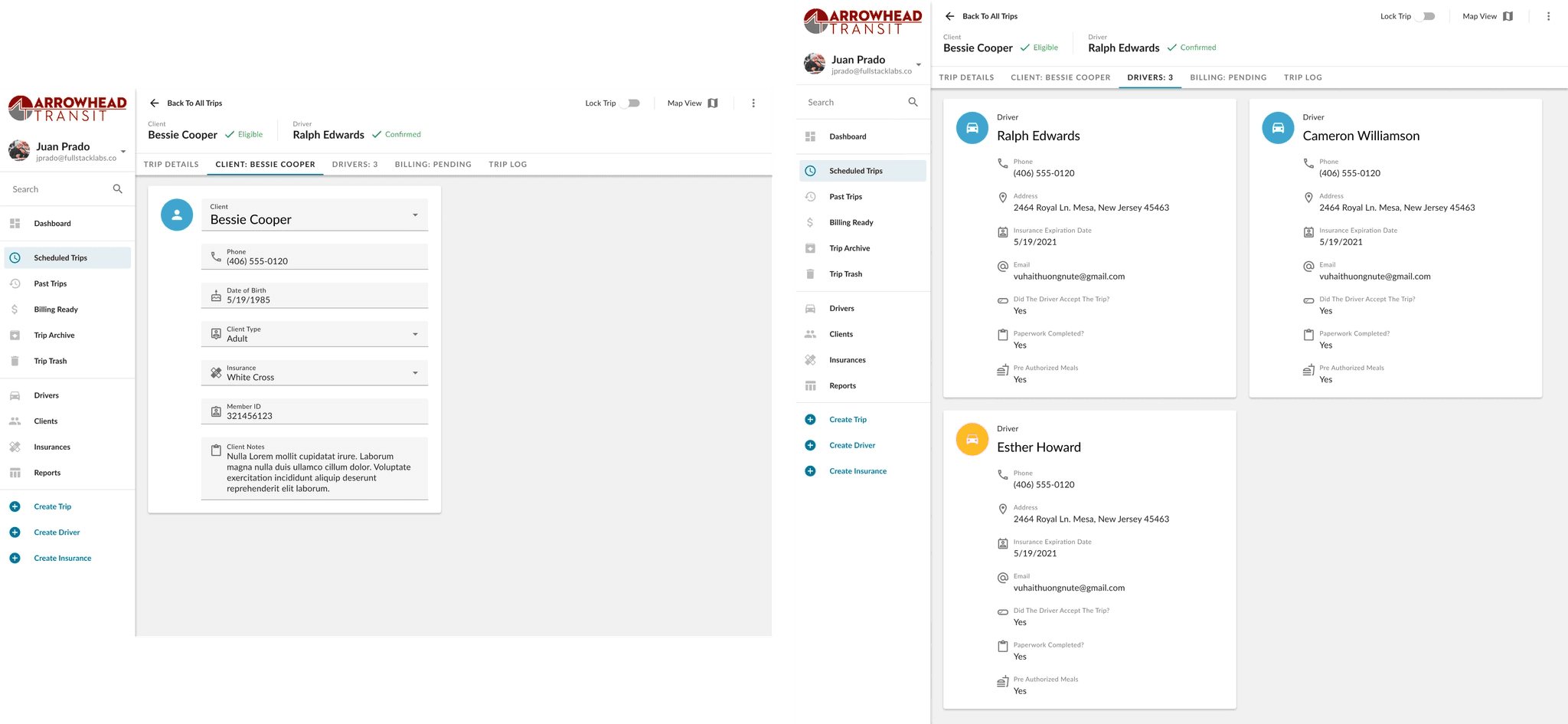Switch to Billing: Pending tab in left panel
The height and width of the screenshot is (724, 1568).
[x=433, y=165]
